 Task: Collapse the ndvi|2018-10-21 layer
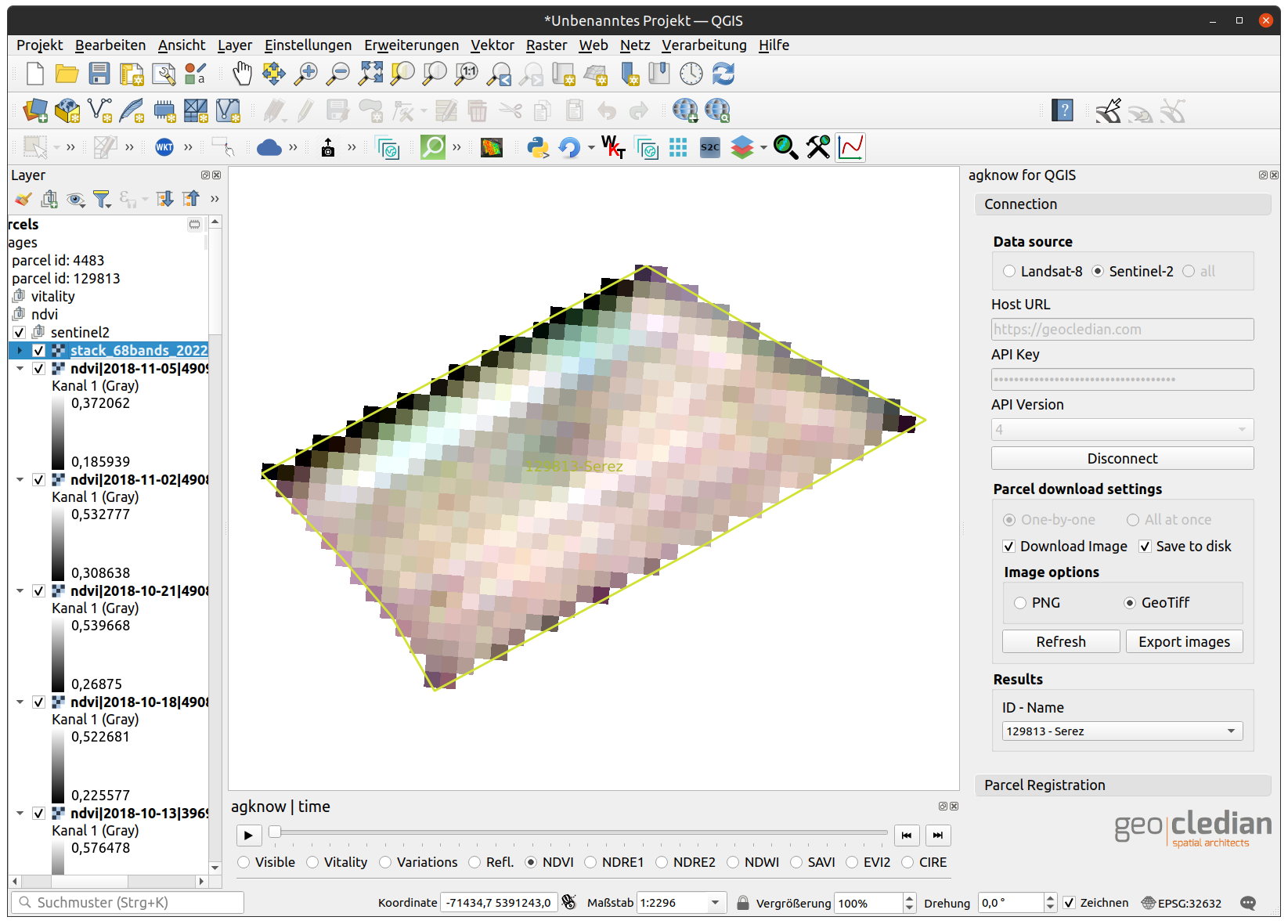pyautogui.click(x=20, y=590)
